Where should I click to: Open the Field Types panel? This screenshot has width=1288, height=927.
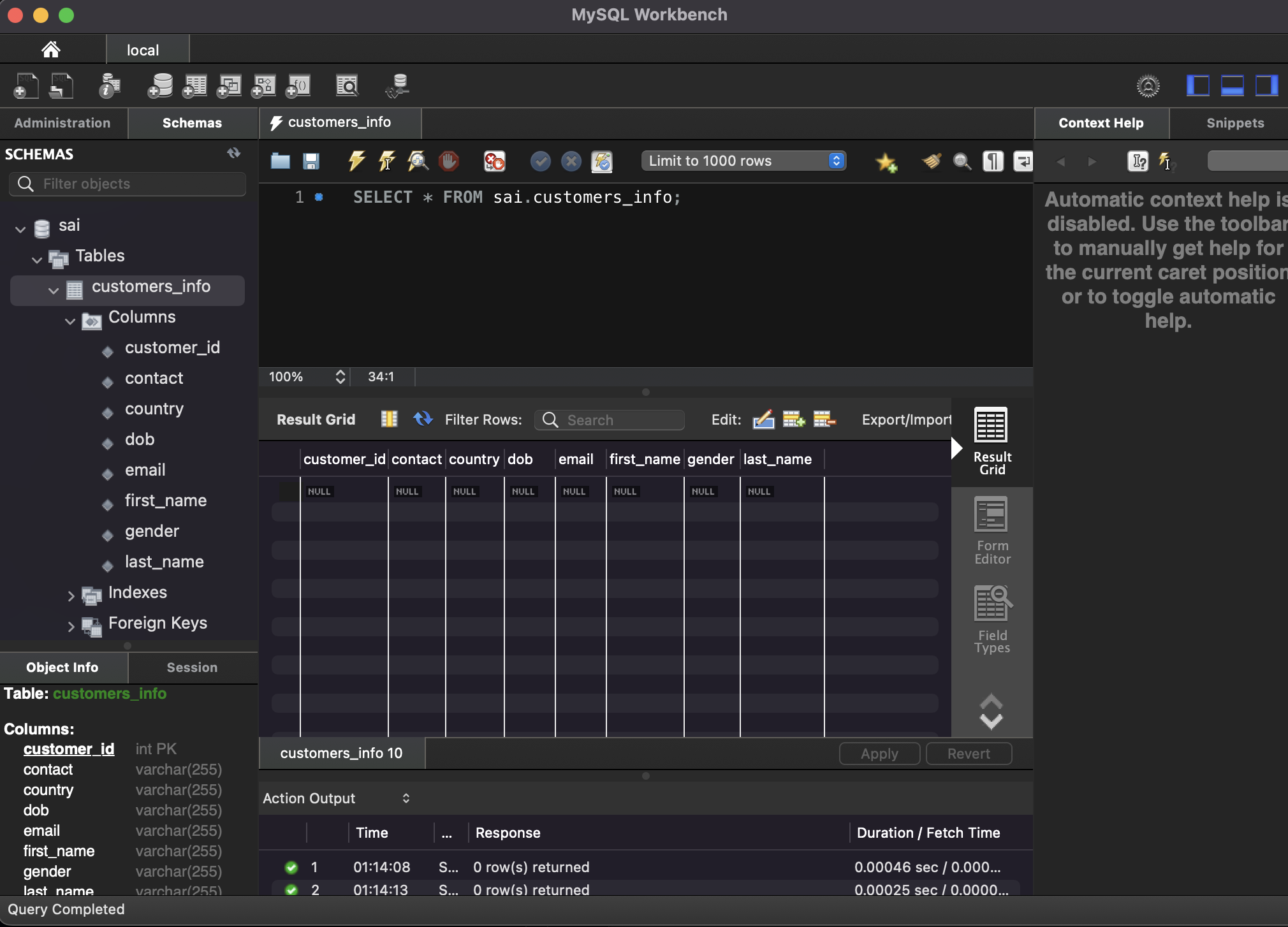tap(992, 620)
